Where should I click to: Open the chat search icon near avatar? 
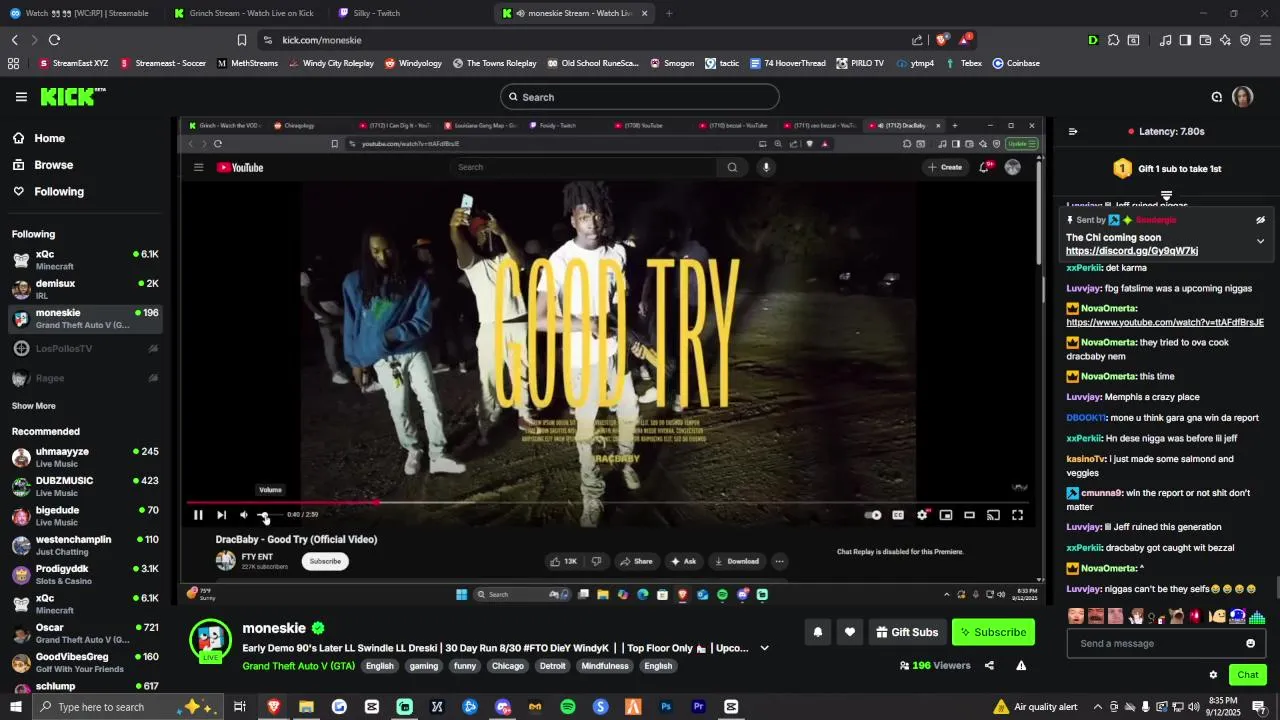pyautogui.click(x=1216, y=97)
